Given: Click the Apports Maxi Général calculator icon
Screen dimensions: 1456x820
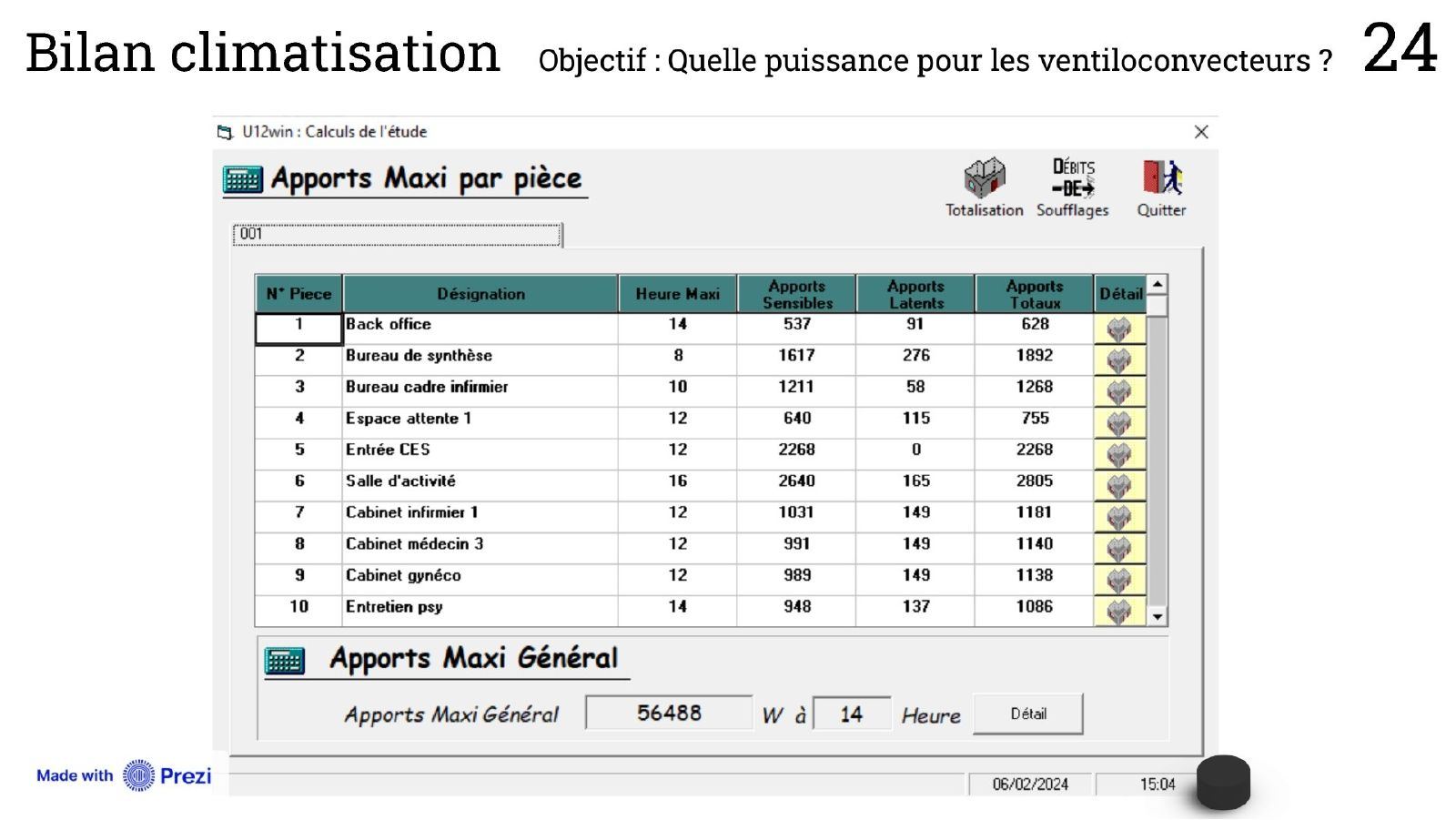Looking at the screenshot, I should tap(284, 660).
